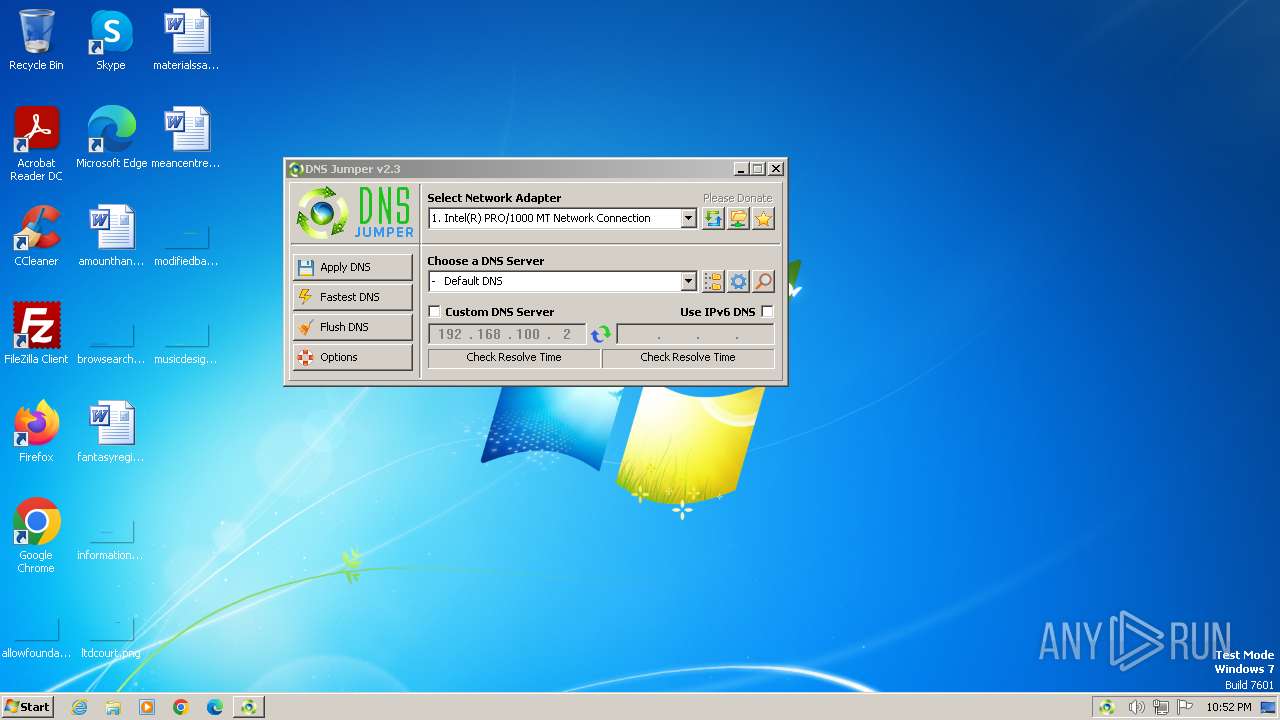
Task: Open the Action Center flag icon
Action: click(1186, 707)
